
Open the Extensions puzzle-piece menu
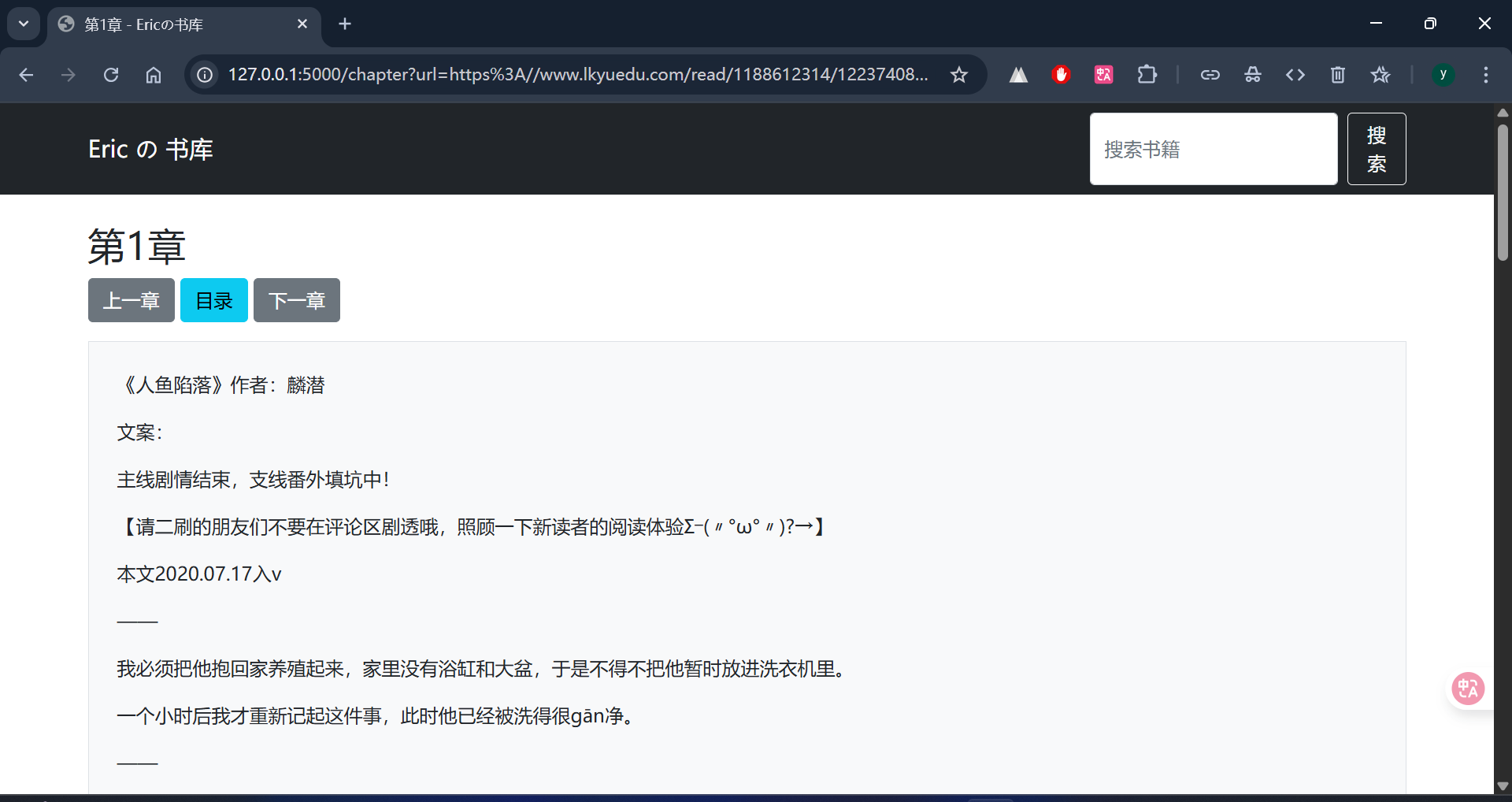point(1147,75)
